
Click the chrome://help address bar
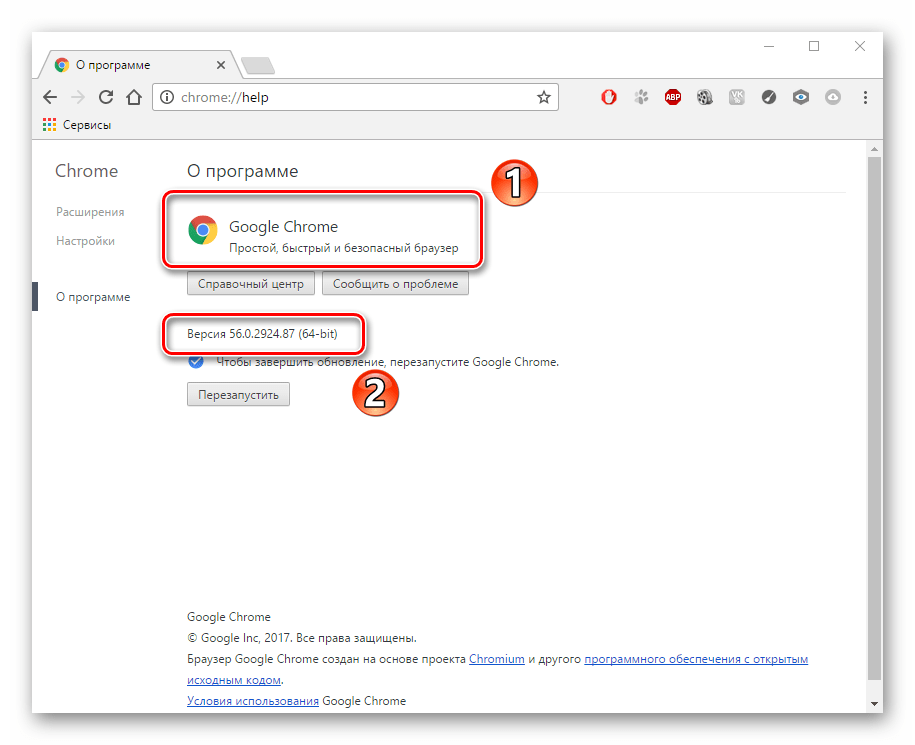pos(350,97)
